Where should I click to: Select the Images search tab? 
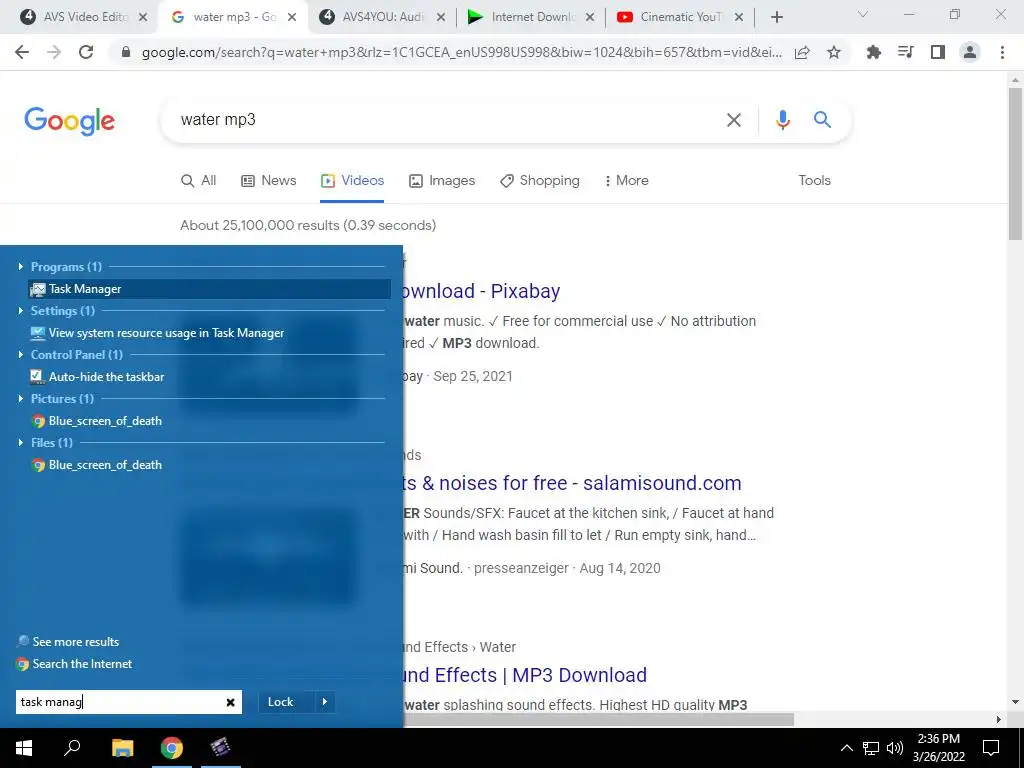[x=442, y=180]
